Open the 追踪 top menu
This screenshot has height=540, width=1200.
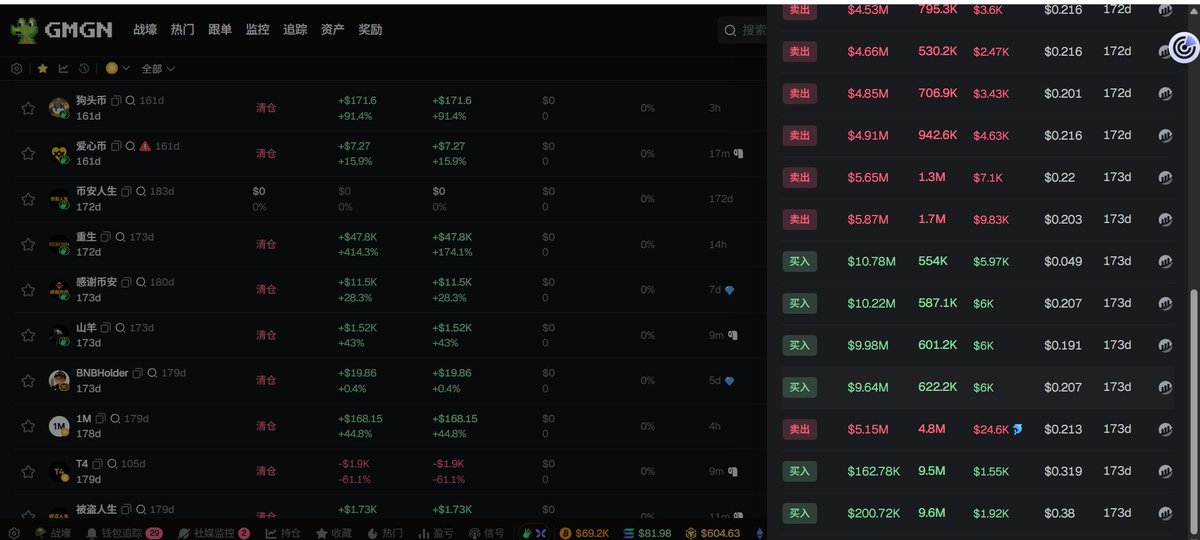(x=295, y=30)
